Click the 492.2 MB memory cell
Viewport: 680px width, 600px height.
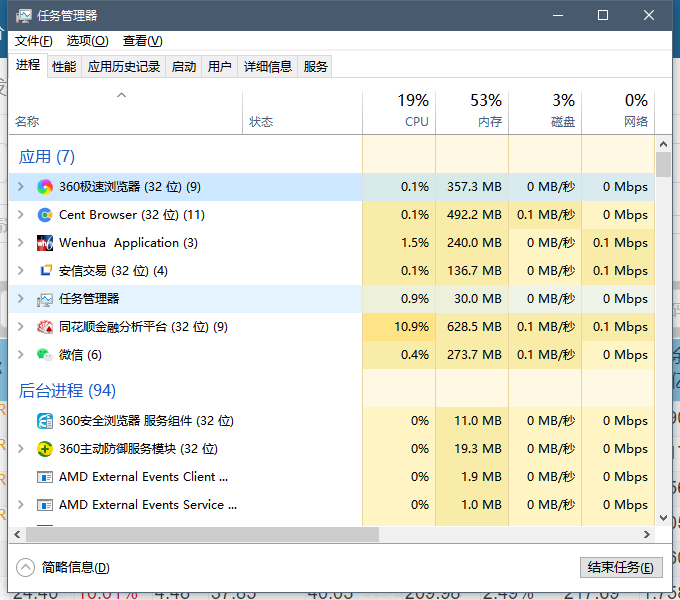(x=472, y=215)
